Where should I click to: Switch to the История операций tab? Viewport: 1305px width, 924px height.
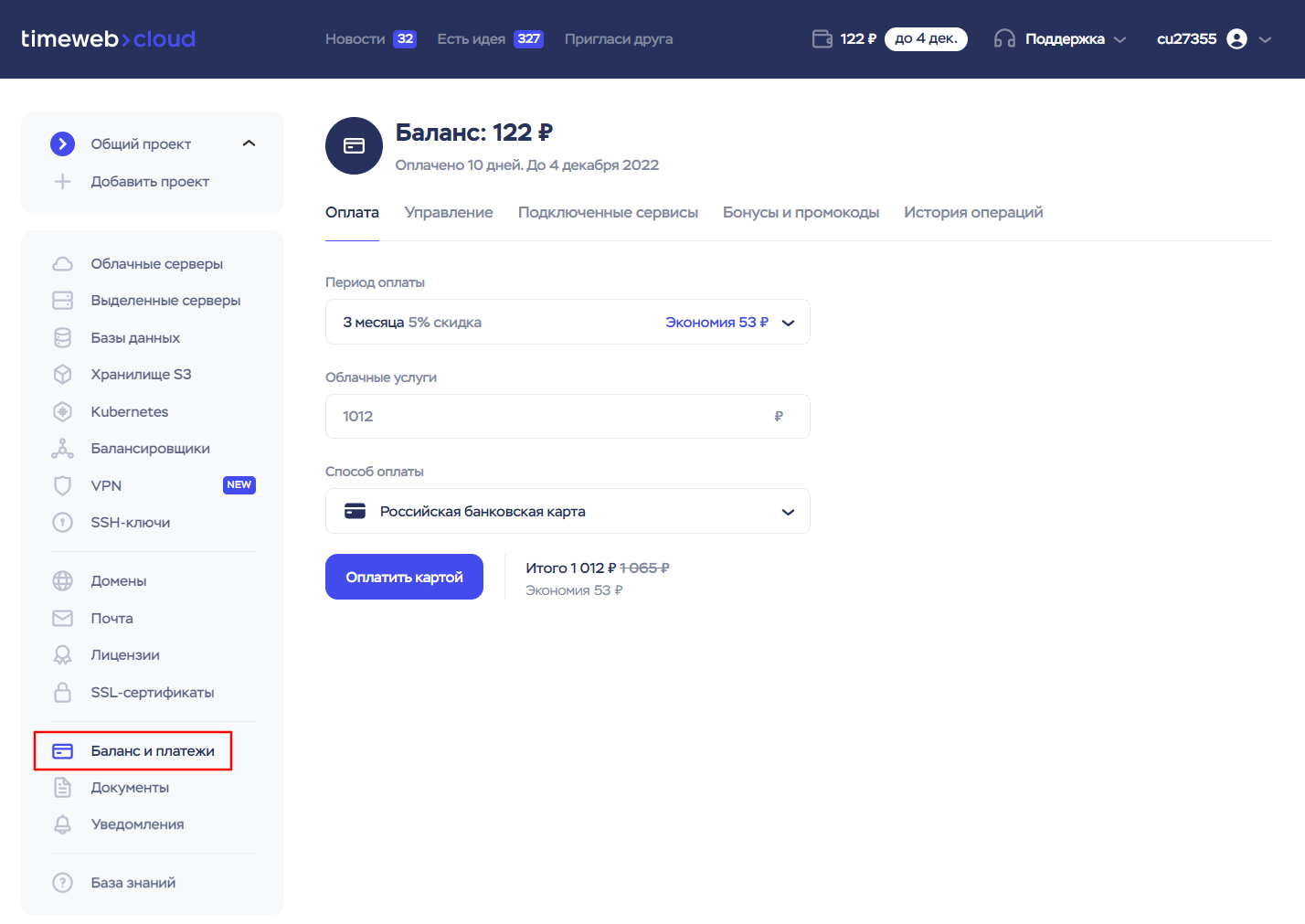click(973, 212)
